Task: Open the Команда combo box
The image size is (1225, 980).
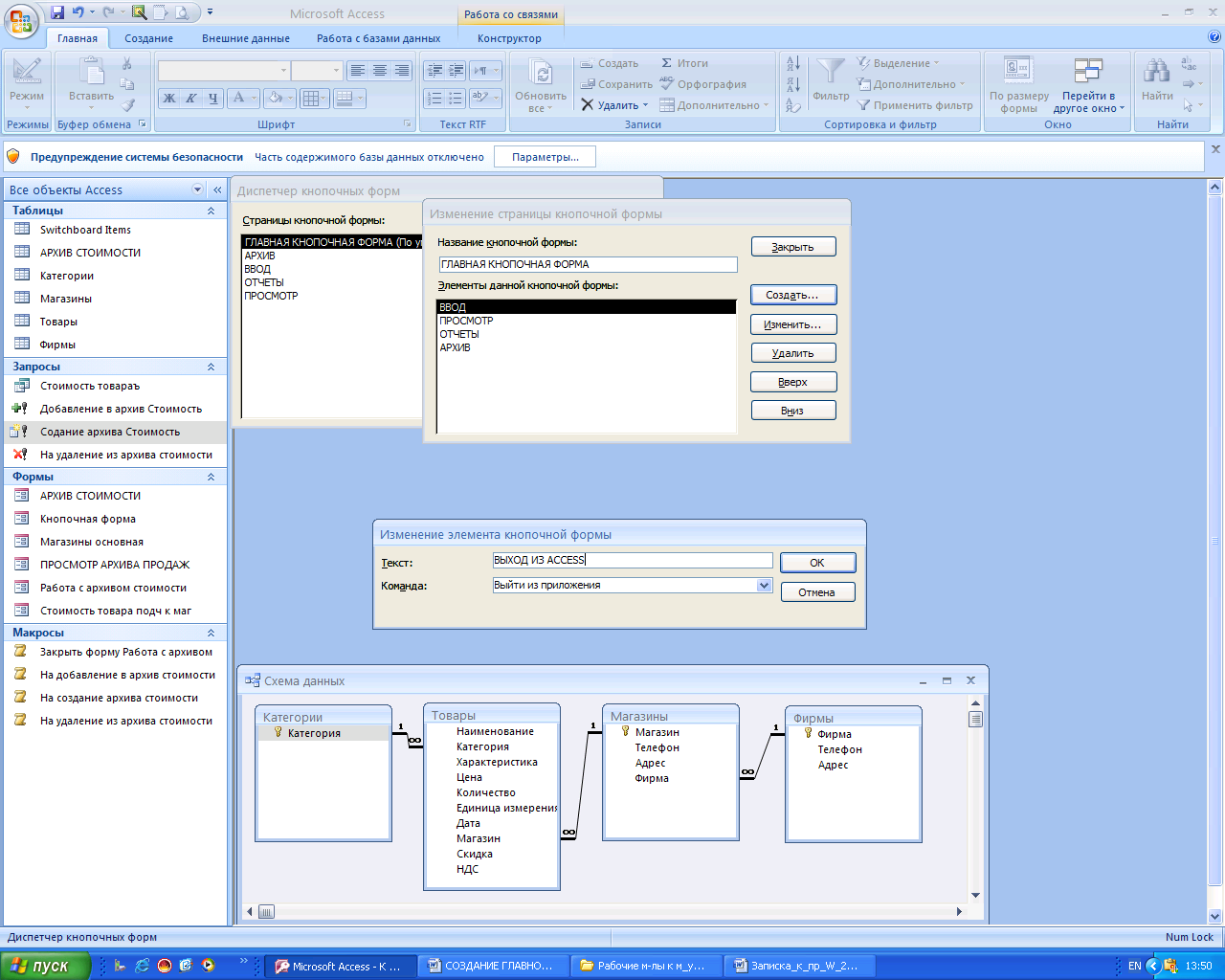Action: 764,585
